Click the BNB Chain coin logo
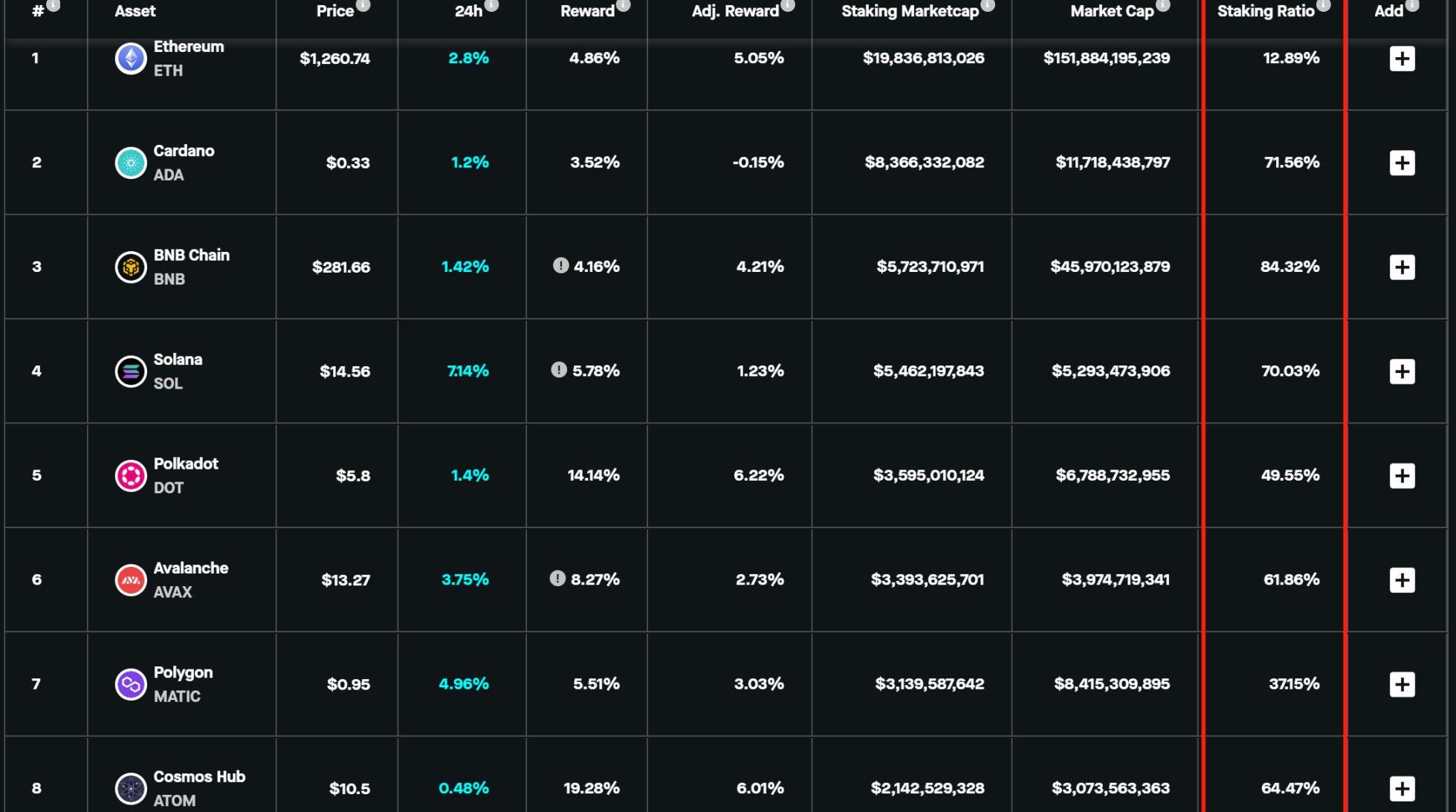Viewport: 1456px width, 812px height. point(131,267)
